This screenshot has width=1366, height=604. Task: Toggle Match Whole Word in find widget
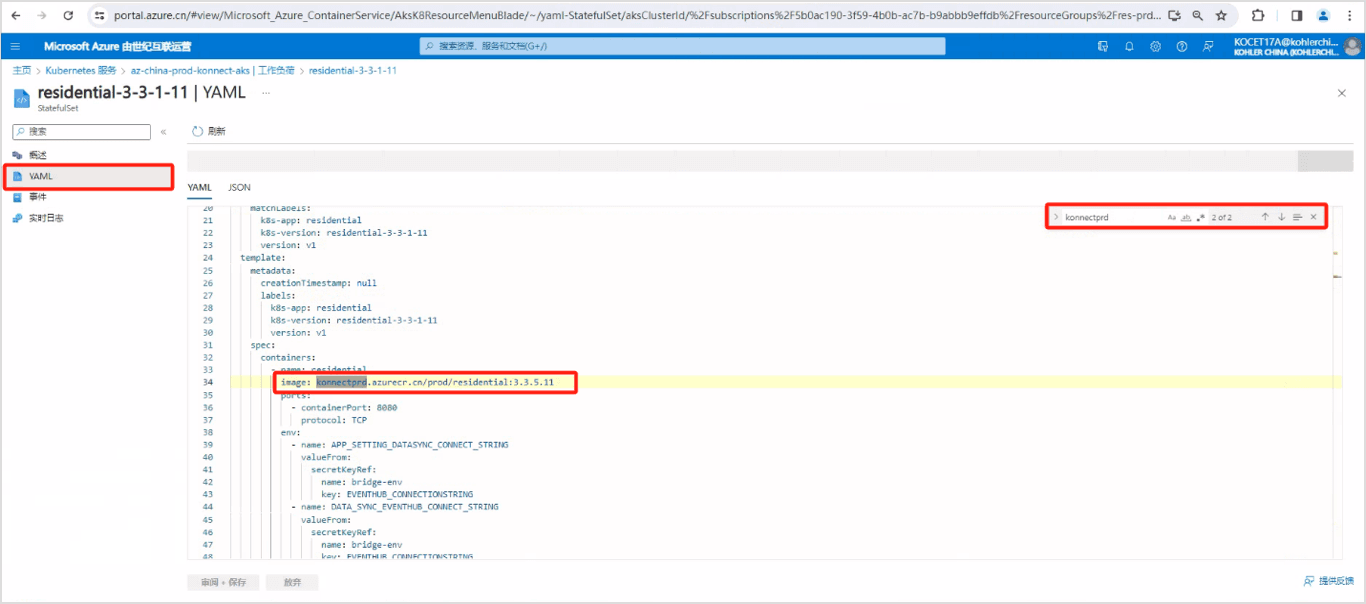click(x=1186, y=217)
